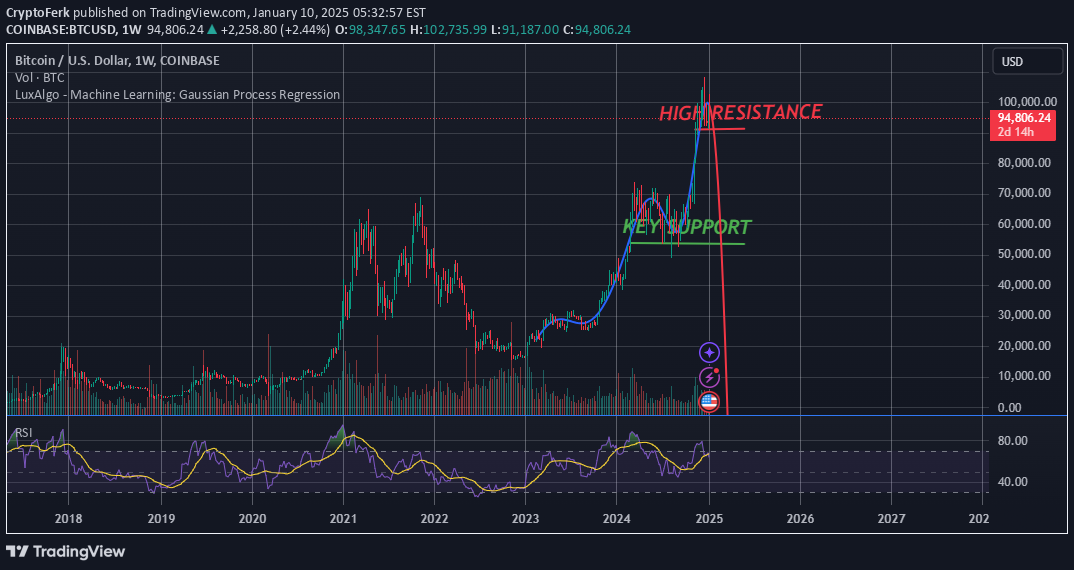
Task: Click the 2025 label on time axis
Action: 709,519
